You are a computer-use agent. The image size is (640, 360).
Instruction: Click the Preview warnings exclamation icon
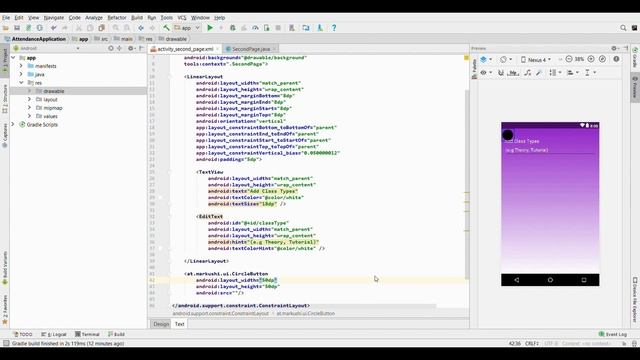point(616,59)
